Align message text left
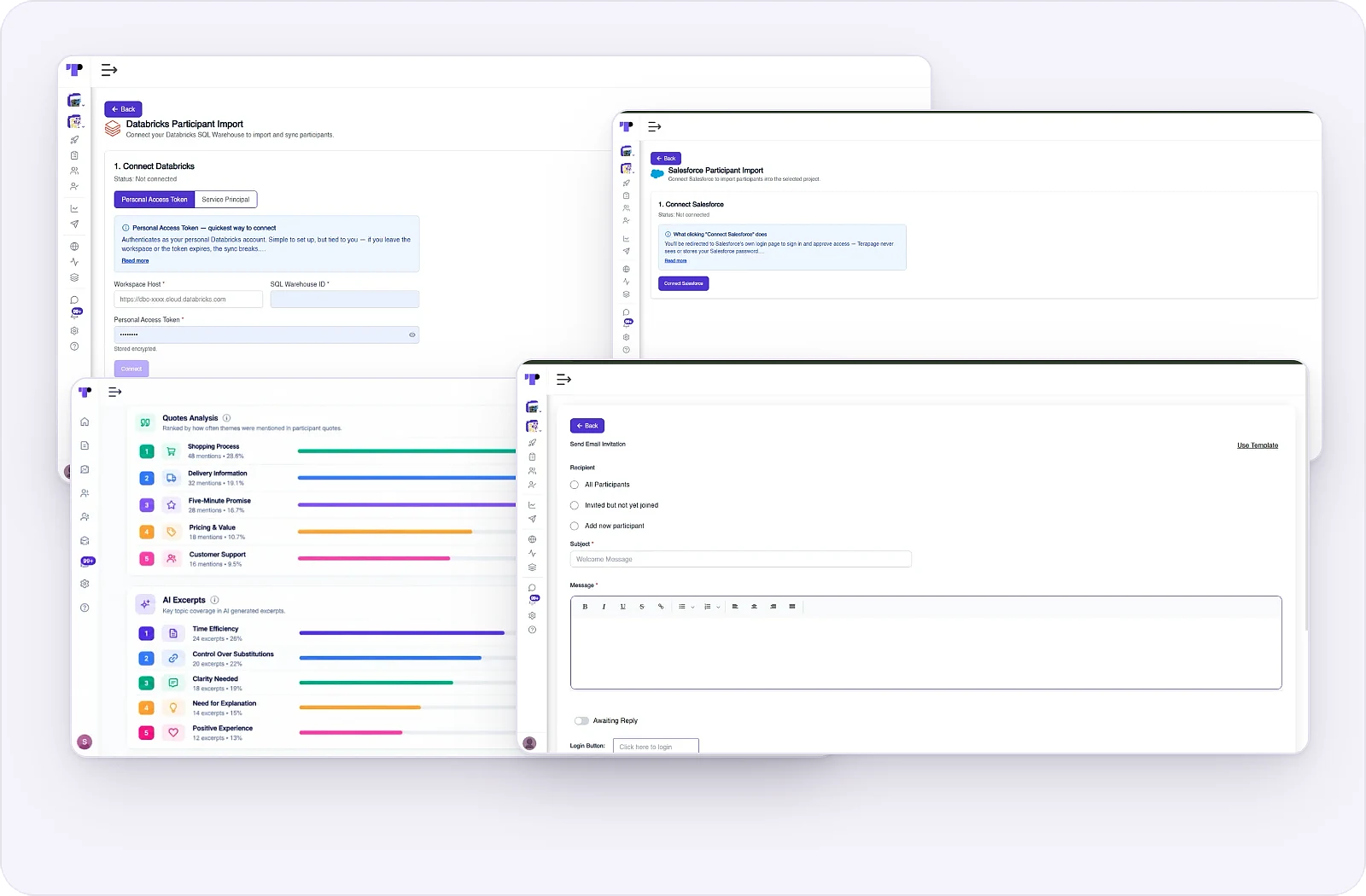This screenshot has height=896, width=1366. click(735, 607)
